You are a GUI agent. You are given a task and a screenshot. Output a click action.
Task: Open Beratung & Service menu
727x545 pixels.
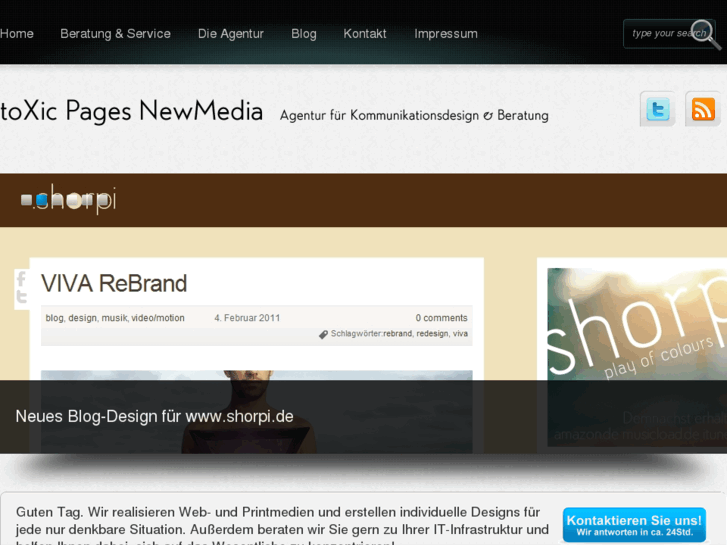(115, 34)
